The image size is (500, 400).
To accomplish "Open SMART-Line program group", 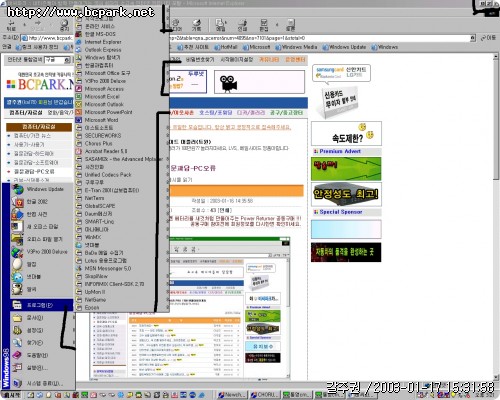I will coord(99,221).
